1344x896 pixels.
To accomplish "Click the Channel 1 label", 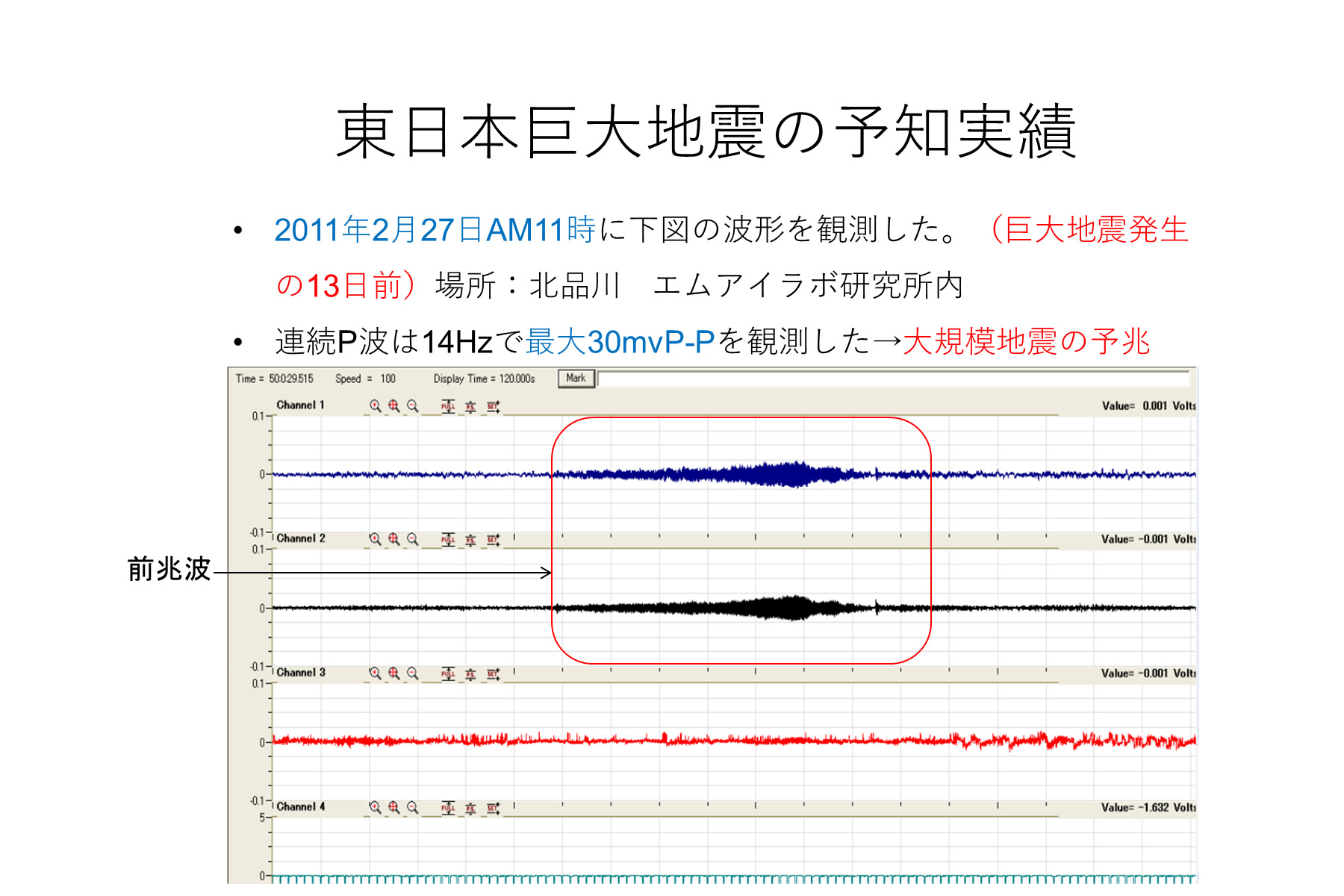I will point(300,405).
